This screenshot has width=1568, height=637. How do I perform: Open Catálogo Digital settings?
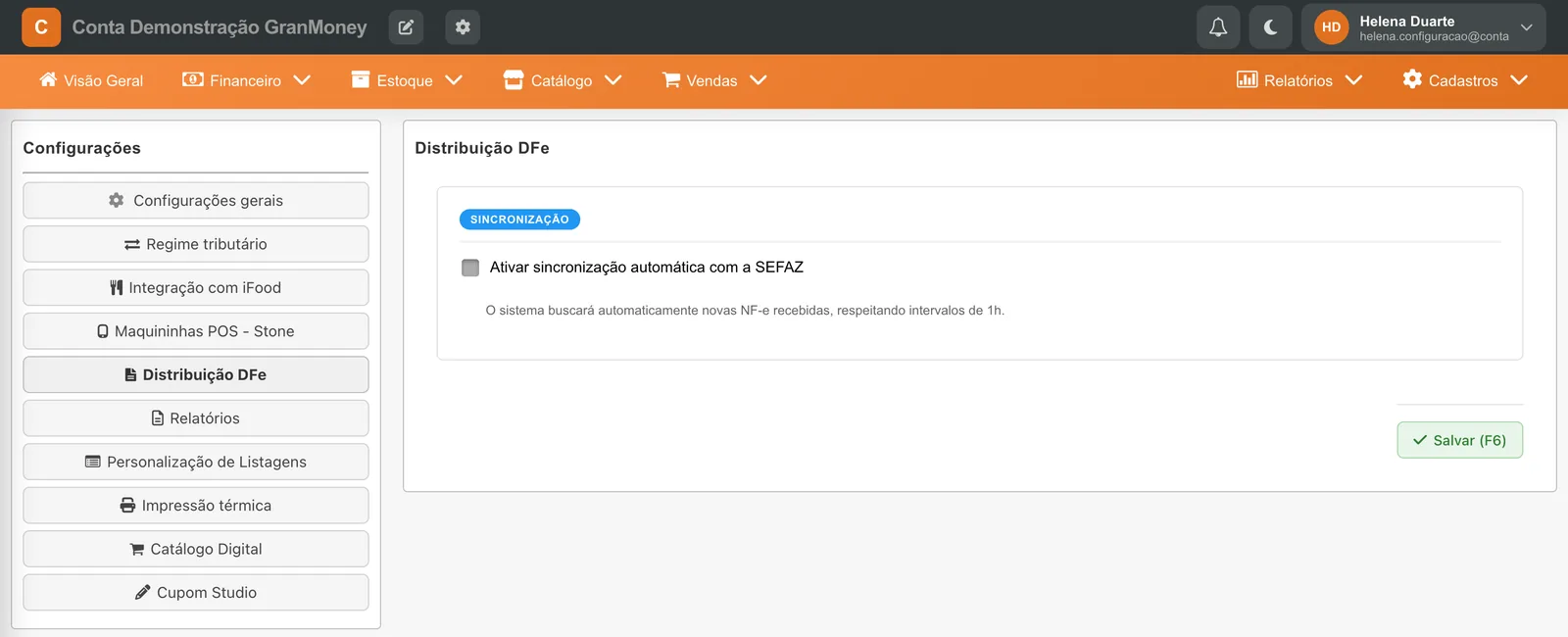[x=196, y=549]
